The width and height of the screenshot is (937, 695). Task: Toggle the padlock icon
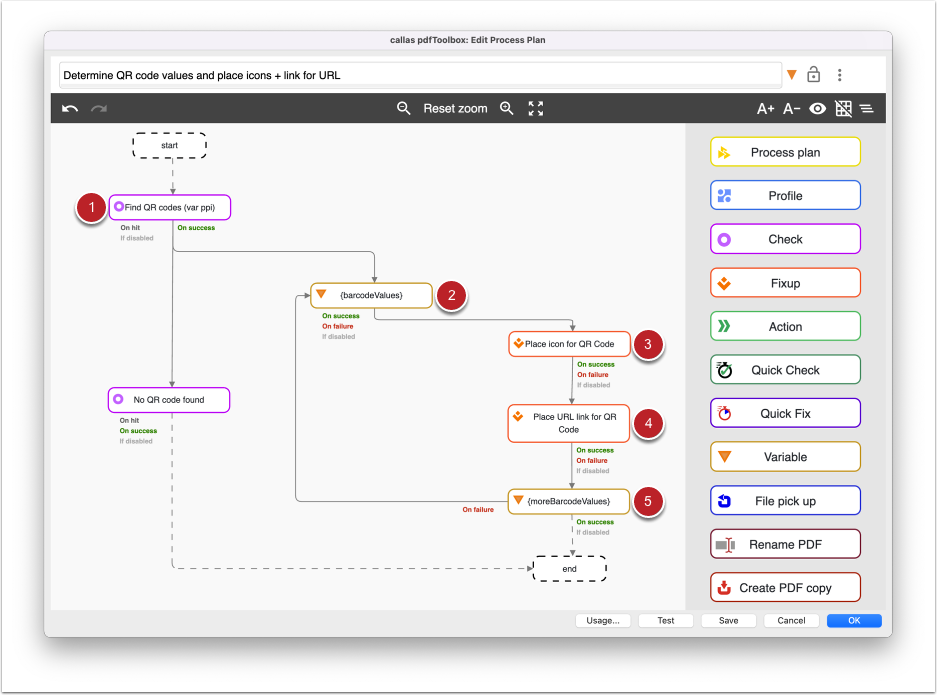click(x=813, y=74)
